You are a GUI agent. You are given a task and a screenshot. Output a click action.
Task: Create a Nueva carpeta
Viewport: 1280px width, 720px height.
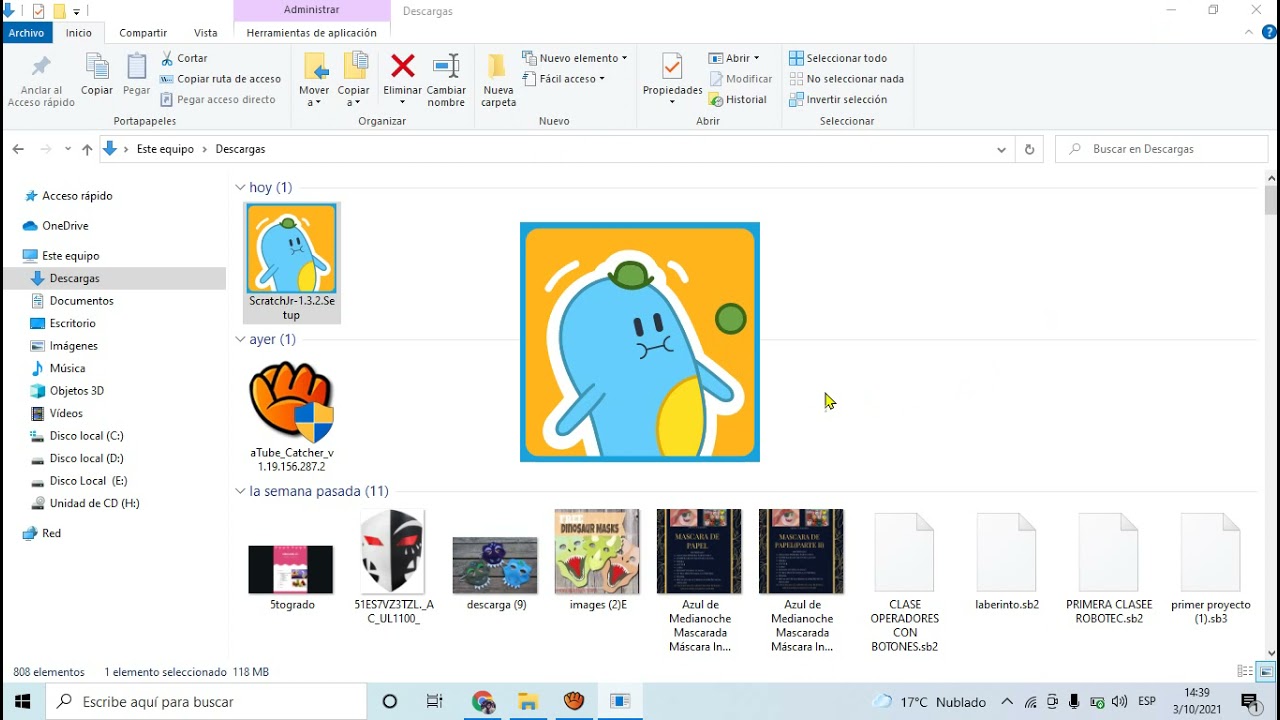[x=498, y=79]
